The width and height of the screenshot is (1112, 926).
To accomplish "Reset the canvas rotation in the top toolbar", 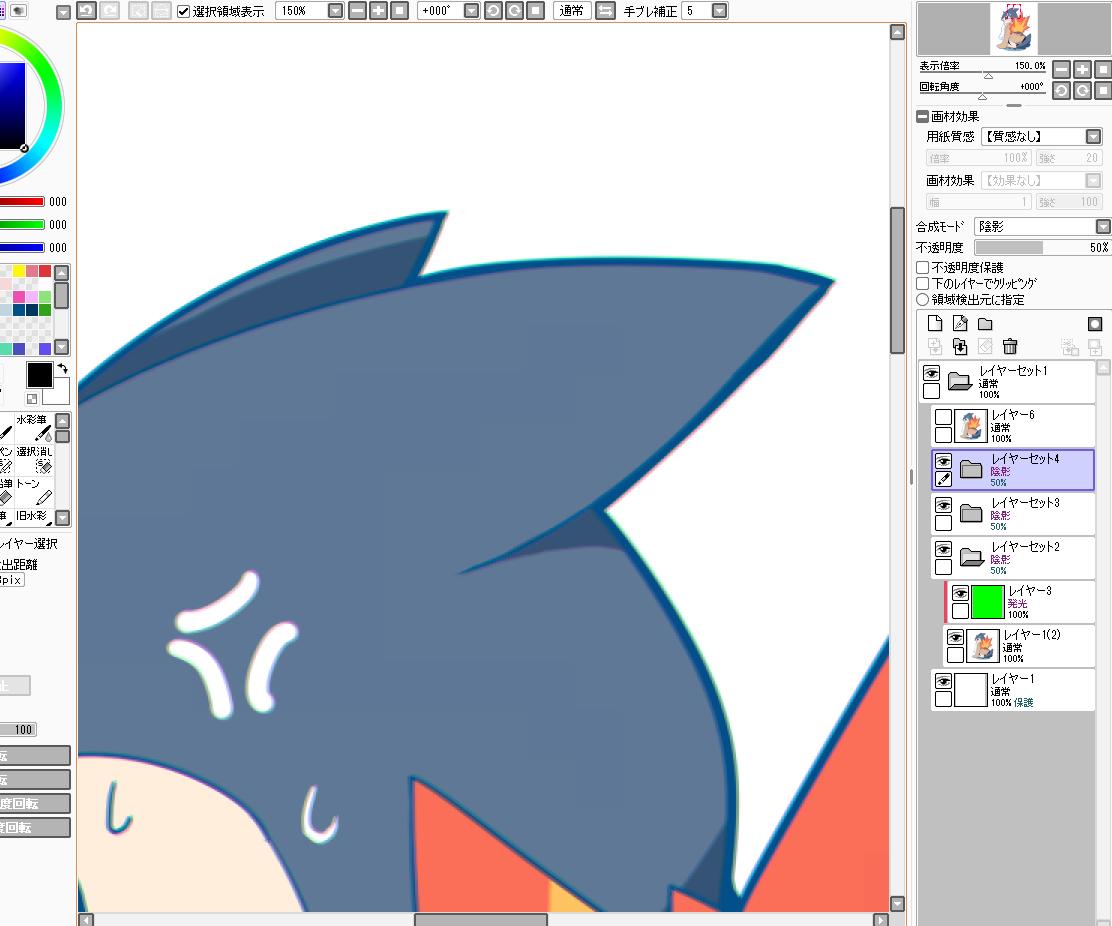I will 536,11.
